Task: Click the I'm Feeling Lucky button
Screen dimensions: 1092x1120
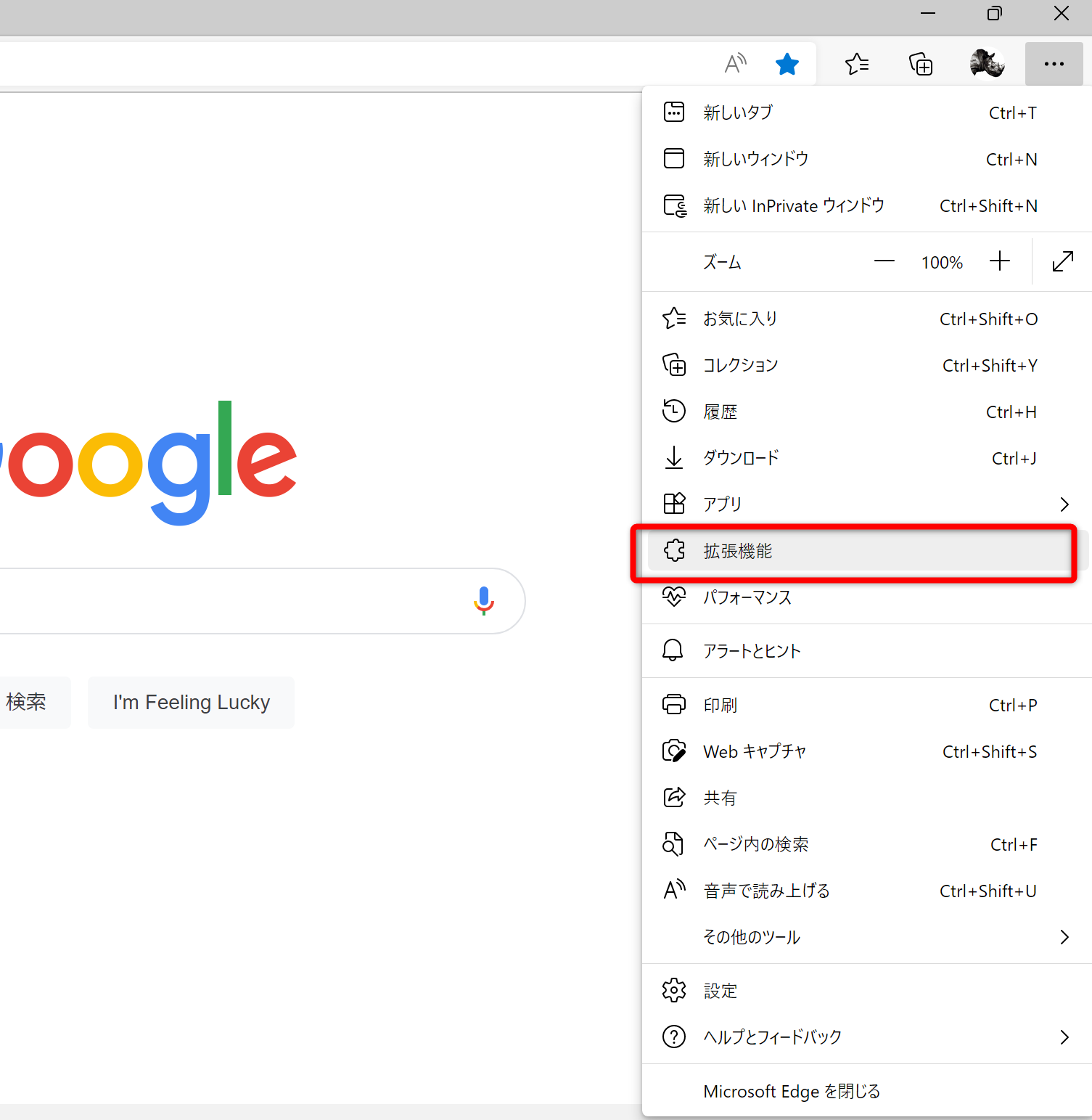Action: click(x=192, y=703)
